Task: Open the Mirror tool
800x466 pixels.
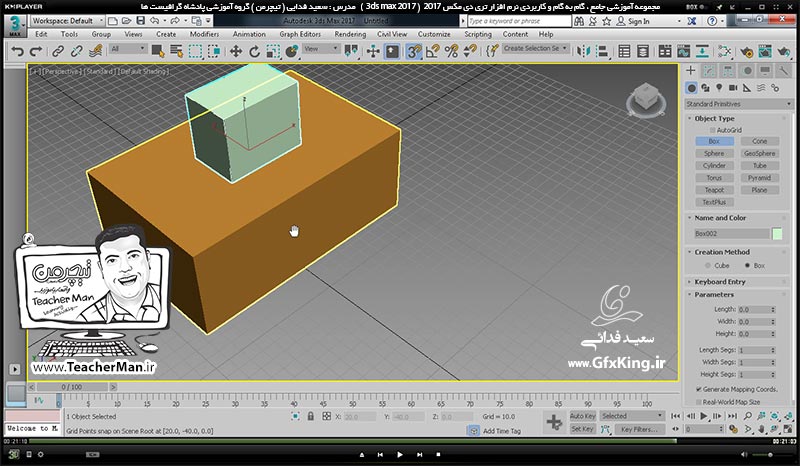Action: click(x=583, y=51)
